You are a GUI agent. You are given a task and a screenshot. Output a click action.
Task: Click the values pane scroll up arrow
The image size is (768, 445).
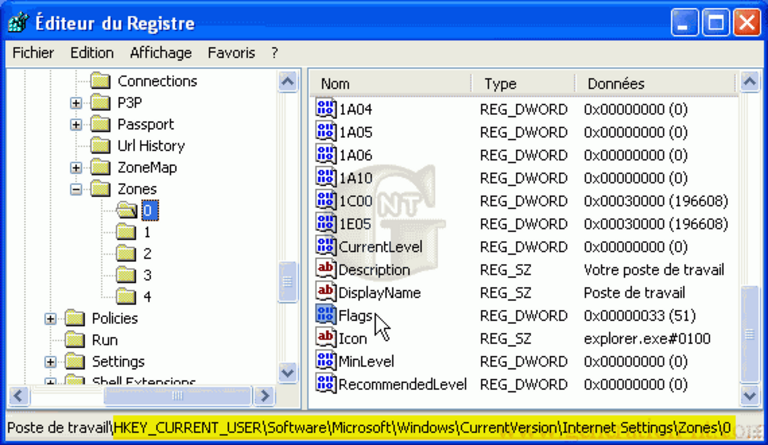pyautogui.click(x=750, y=81)
